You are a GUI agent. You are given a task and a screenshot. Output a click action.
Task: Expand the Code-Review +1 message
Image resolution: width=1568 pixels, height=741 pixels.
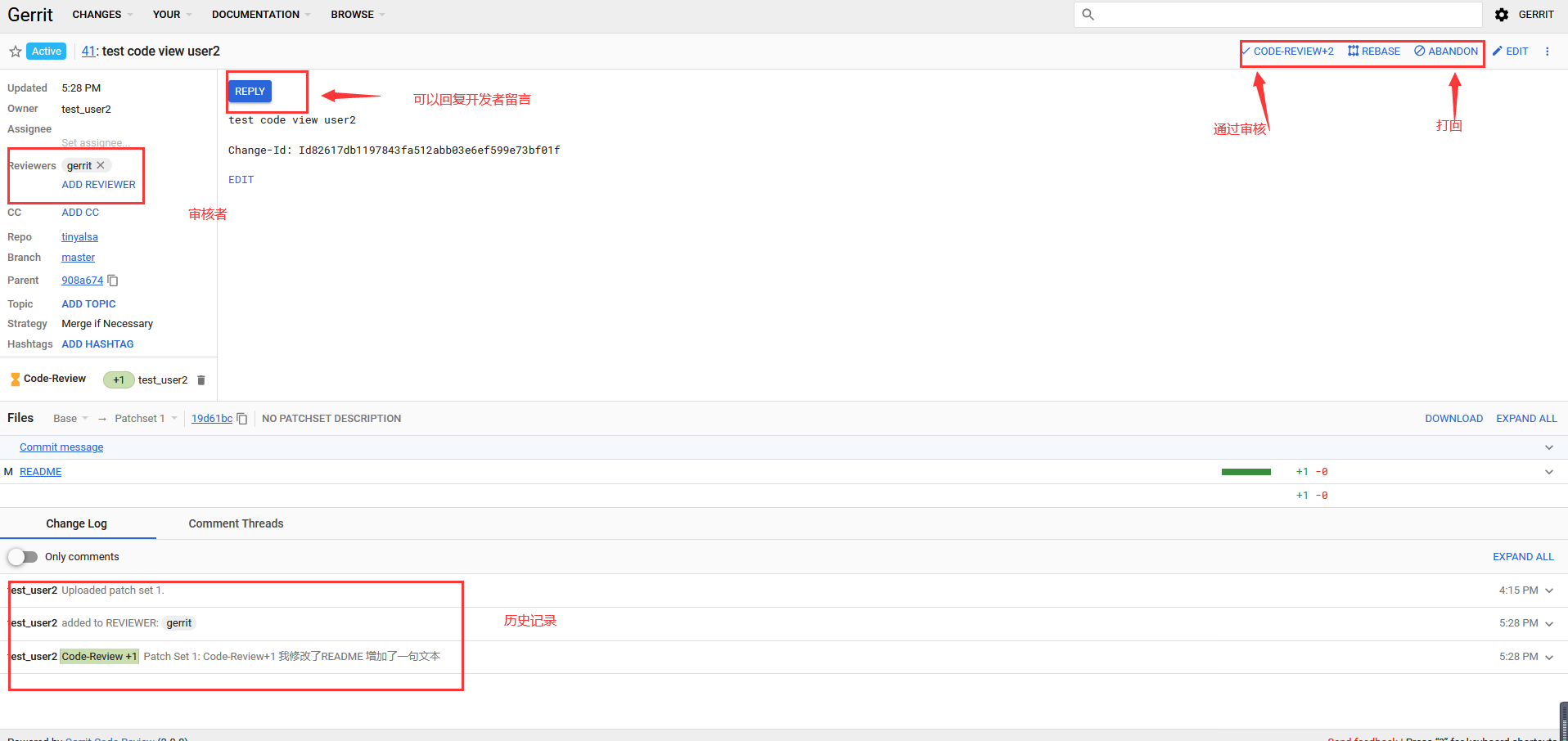[1548, 658]
